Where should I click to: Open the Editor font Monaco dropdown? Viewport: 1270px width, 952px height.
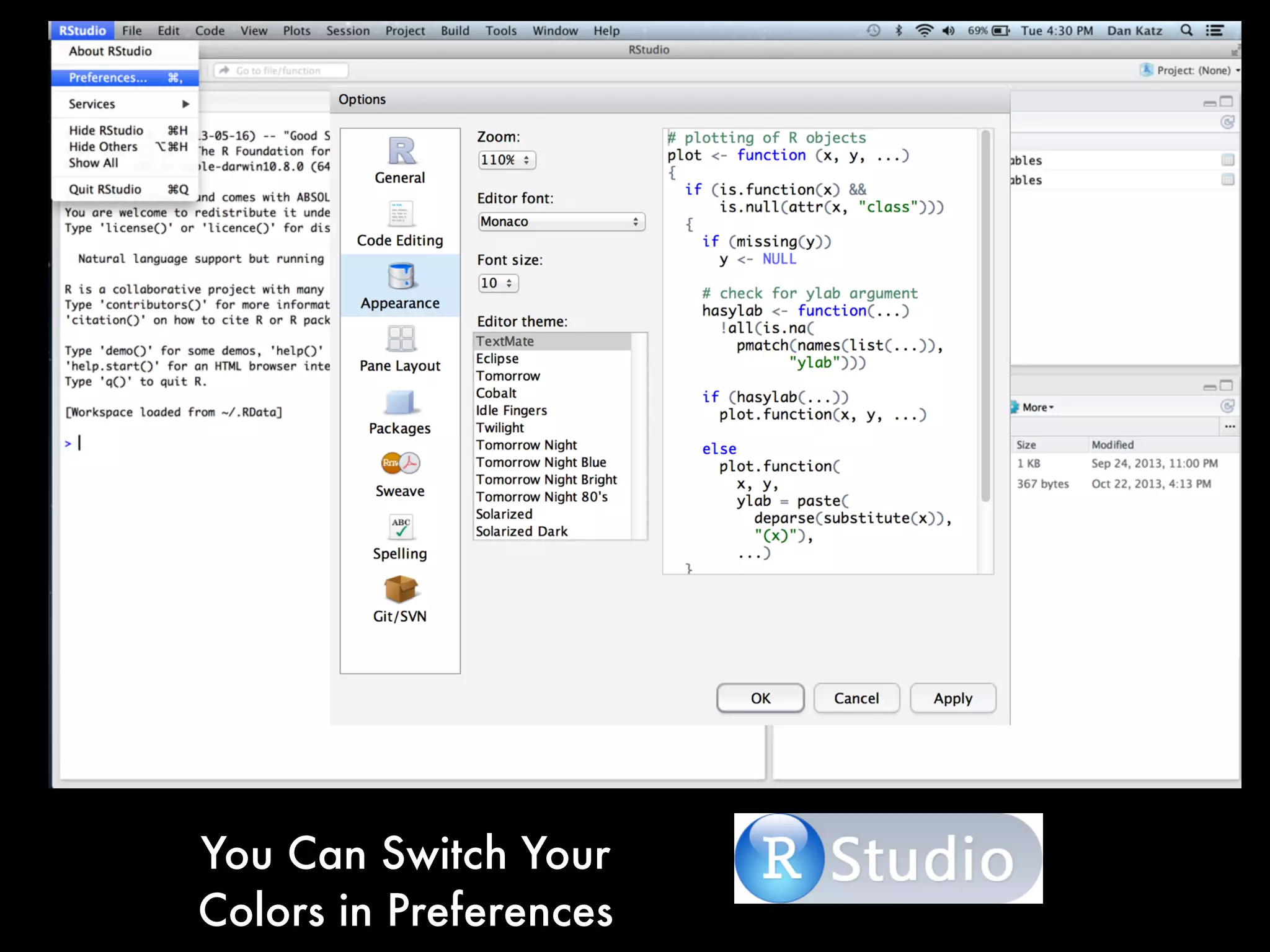561,222
